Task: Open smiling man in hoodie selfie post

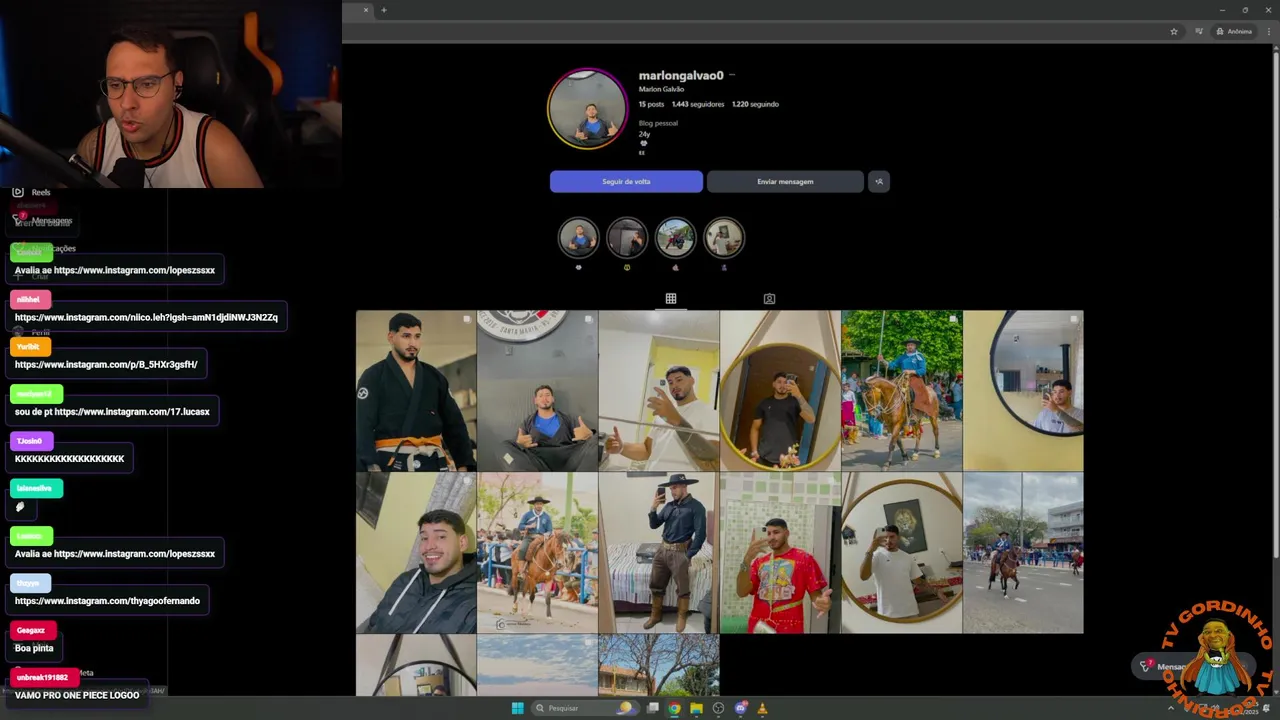Action: click(x=416, y=553)
